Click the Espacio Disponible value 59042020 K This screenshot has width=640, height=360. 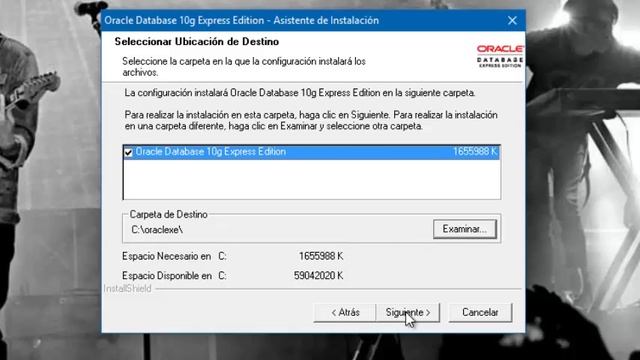[x=318, y=276]
